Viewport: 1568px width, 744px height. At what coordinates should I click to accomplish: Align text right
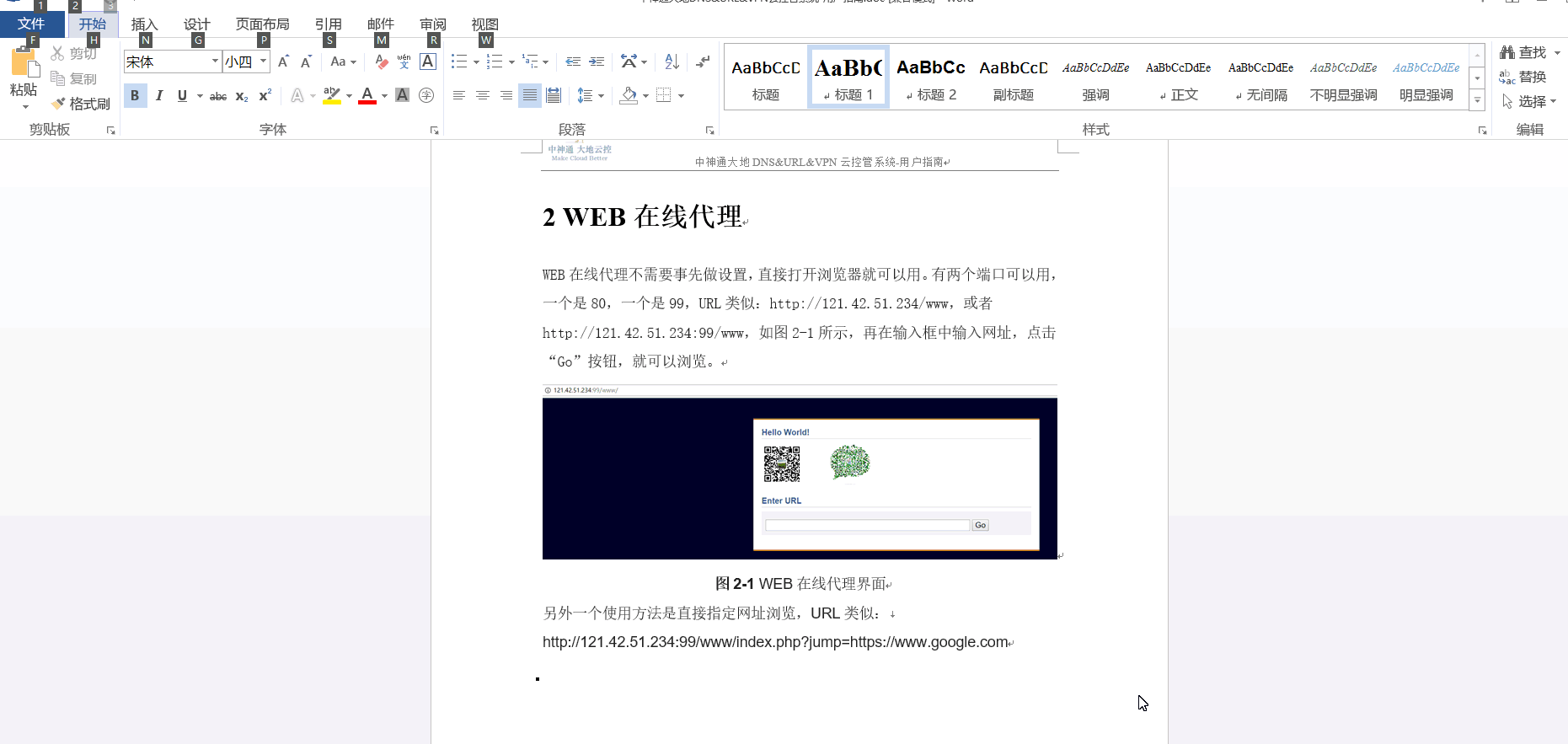click(x=506, y=95)
